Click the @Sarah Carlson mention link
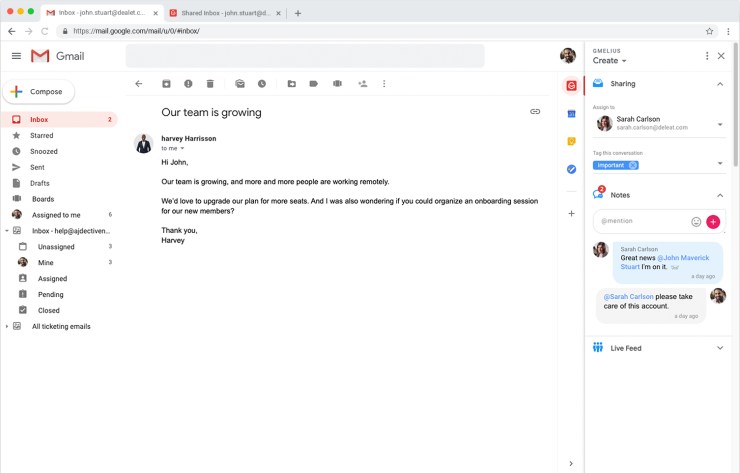 tap(629, 296)
